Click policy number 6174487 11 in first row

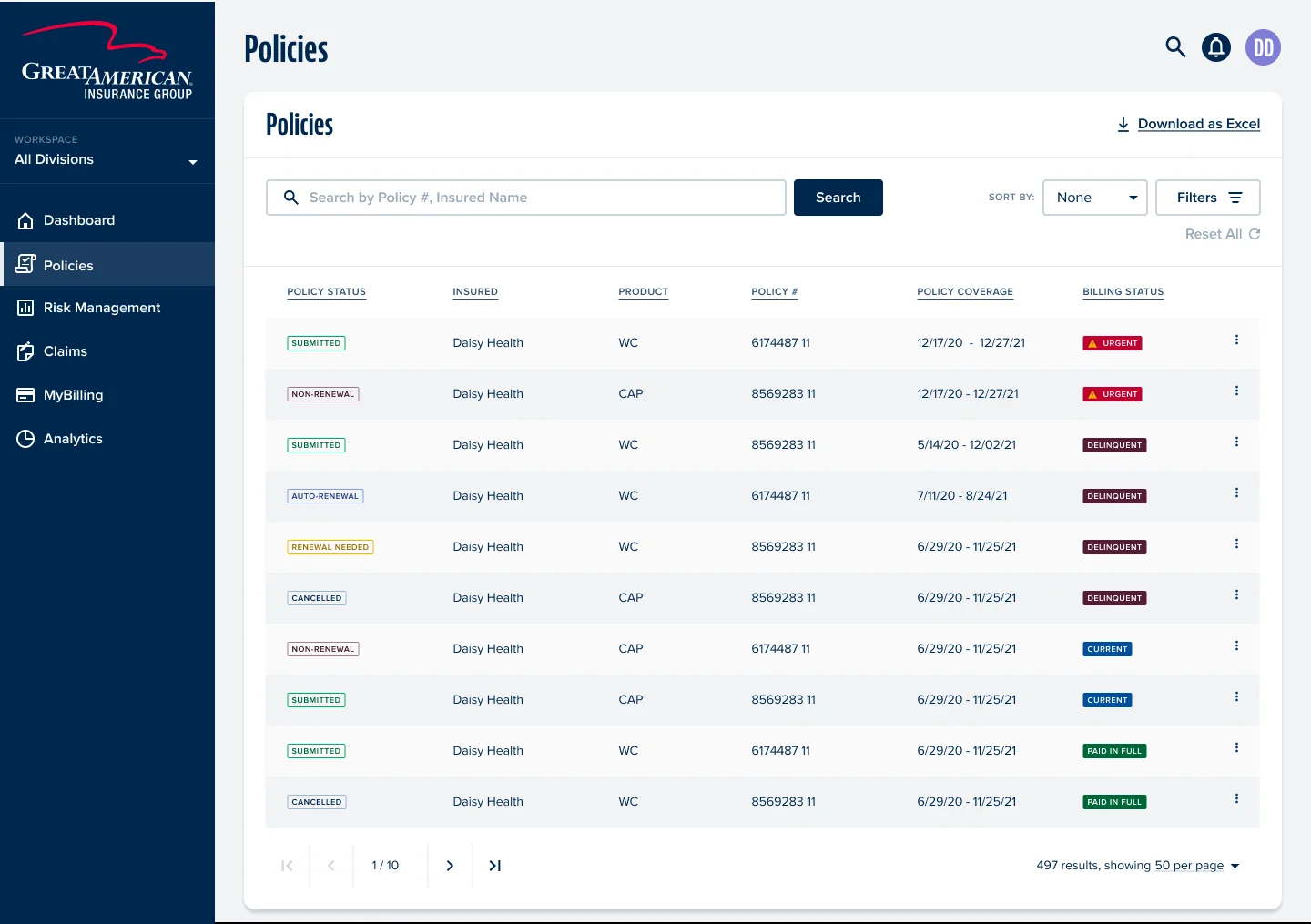click(x=780, y=343)
